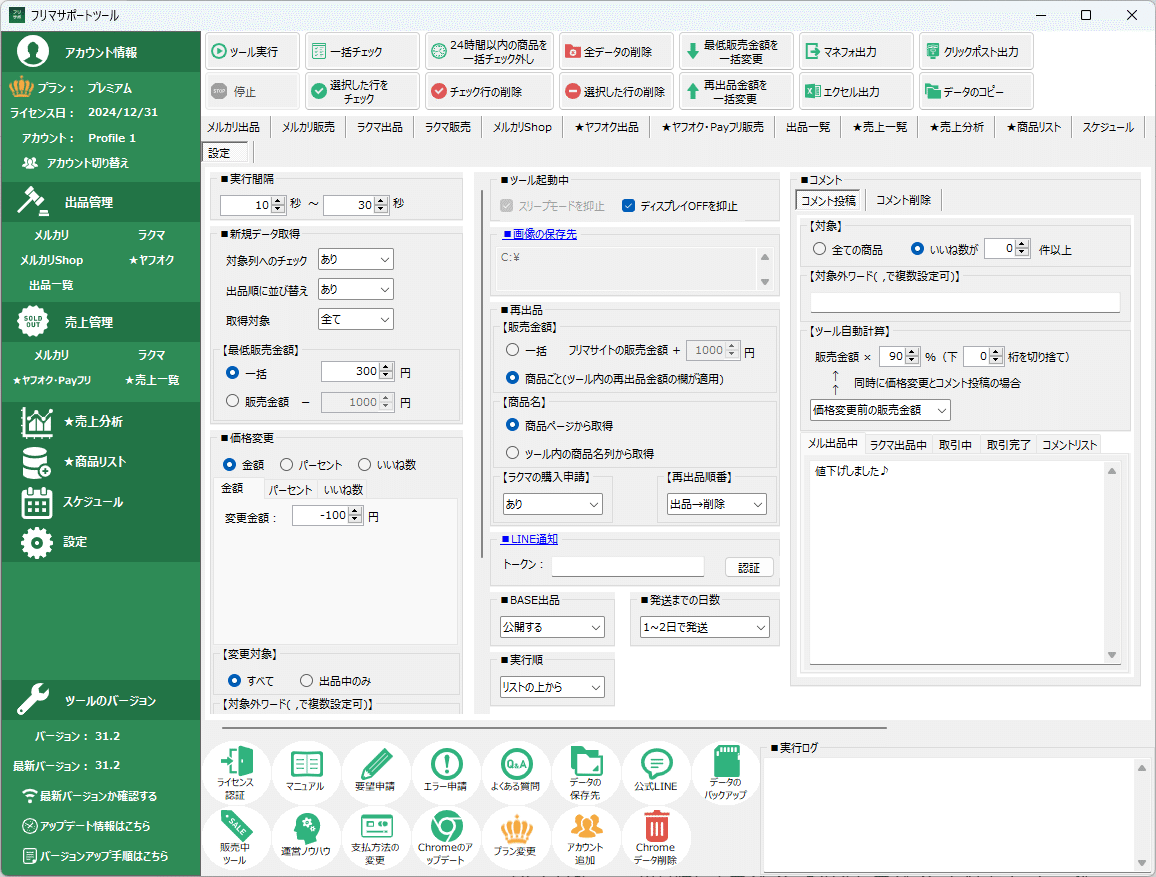Select the 全ての商品 radio in コメント

point(819,249)
